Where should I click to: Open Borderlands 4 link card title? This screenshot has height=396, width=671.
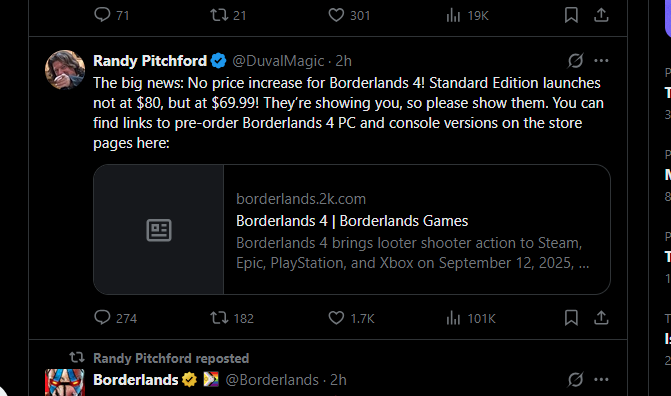coord(352,221)
